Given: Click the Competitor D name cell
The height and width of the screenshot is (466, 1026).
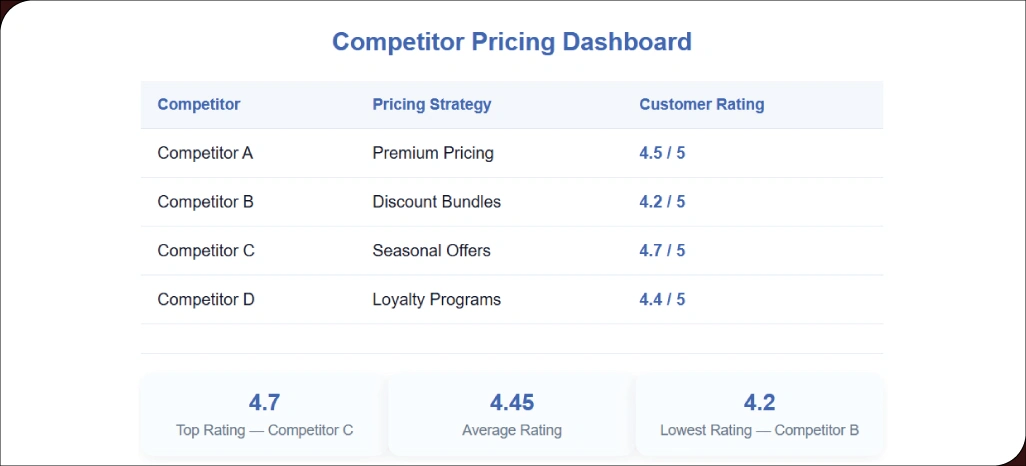Looking at the screenshot, I should 206,299.
